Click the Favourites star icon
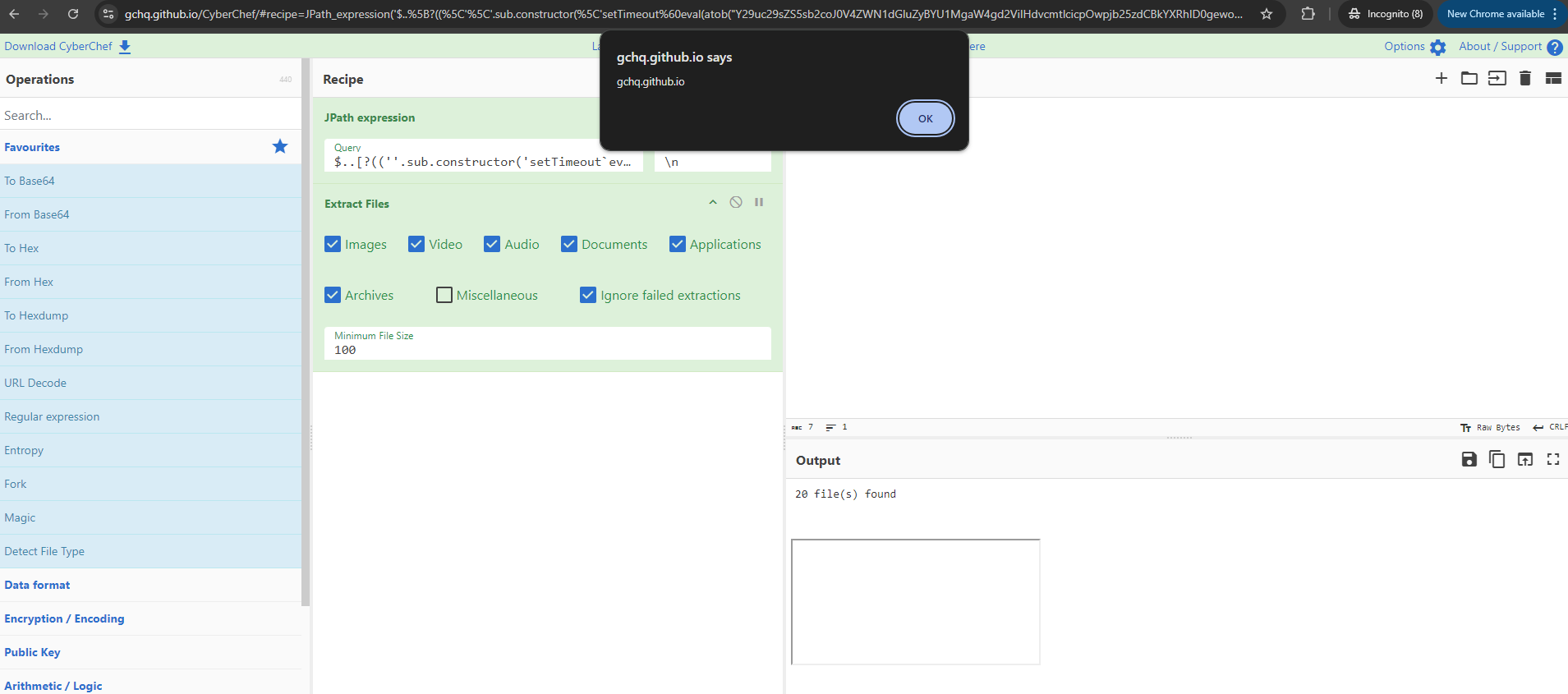This screenshot has height=694, width=1568. click(x=280, y=146)
